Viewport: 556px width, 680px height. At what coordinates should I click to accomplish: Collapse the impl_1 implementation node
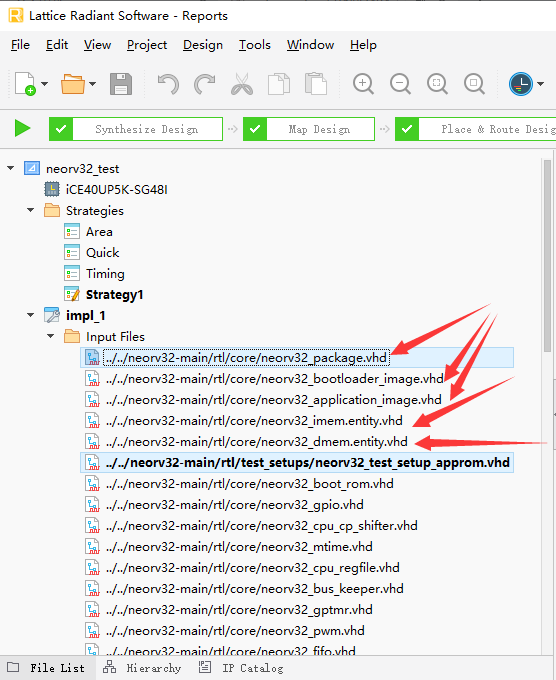coord(31,315)
